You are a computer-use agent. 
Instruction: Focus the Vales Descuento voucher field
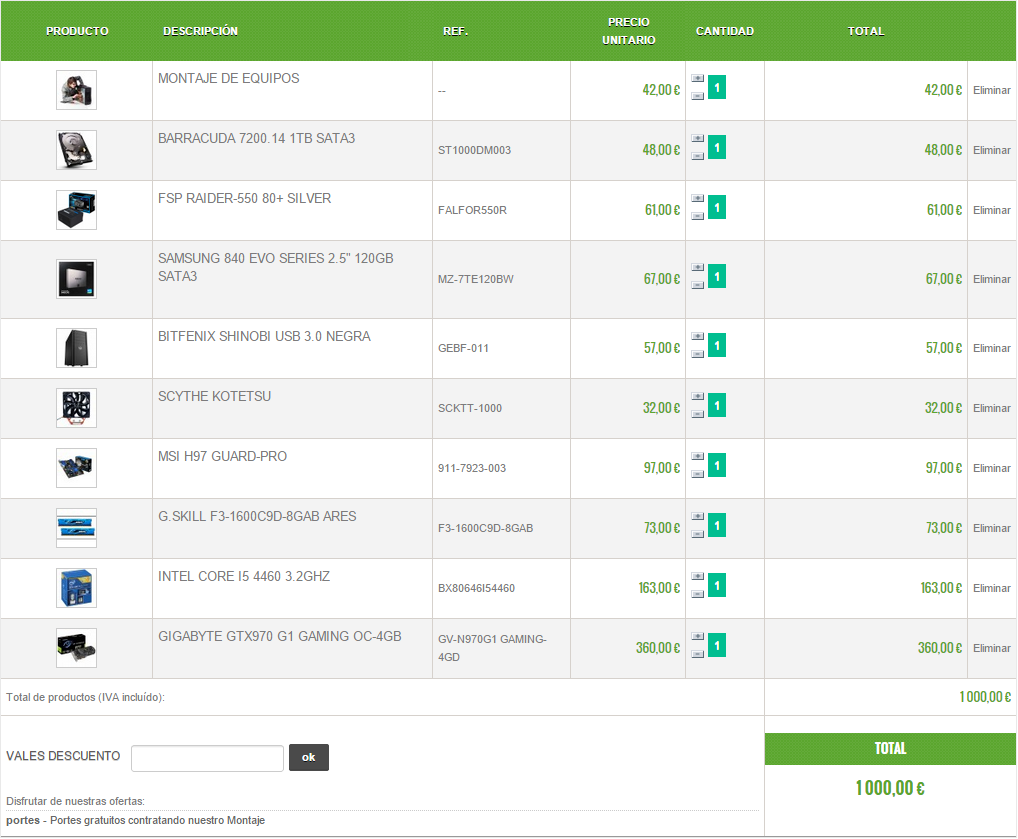(x=207, y=758)
